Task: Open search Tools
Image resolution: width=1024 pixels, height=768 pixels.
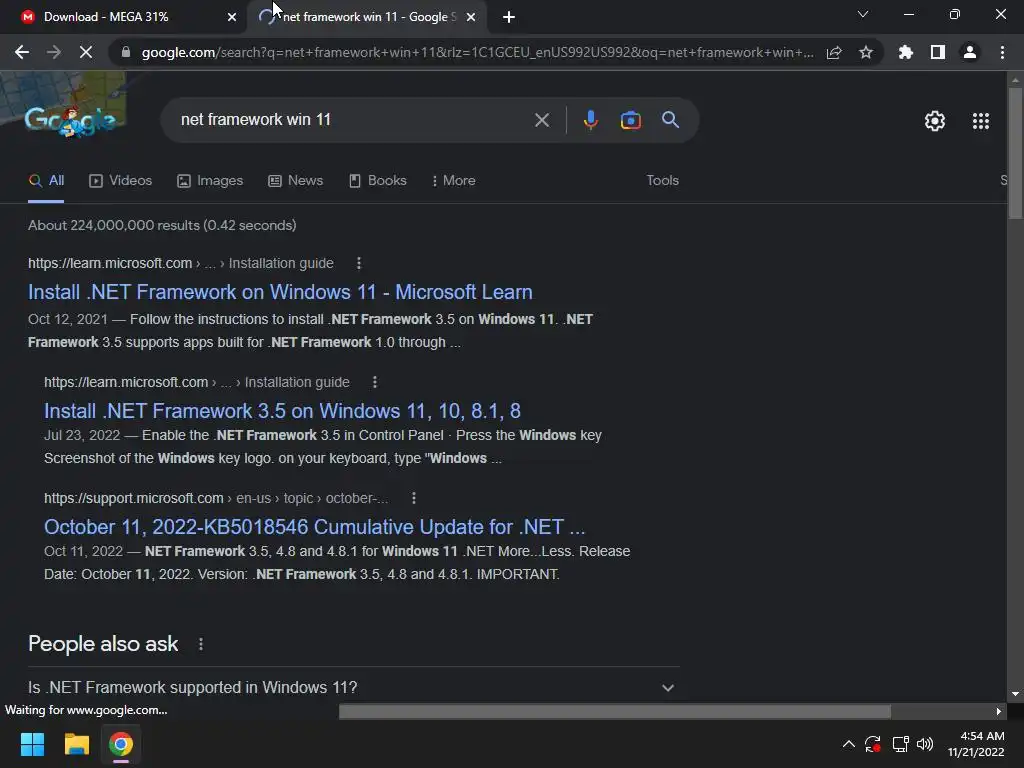Action: [662, 181]
